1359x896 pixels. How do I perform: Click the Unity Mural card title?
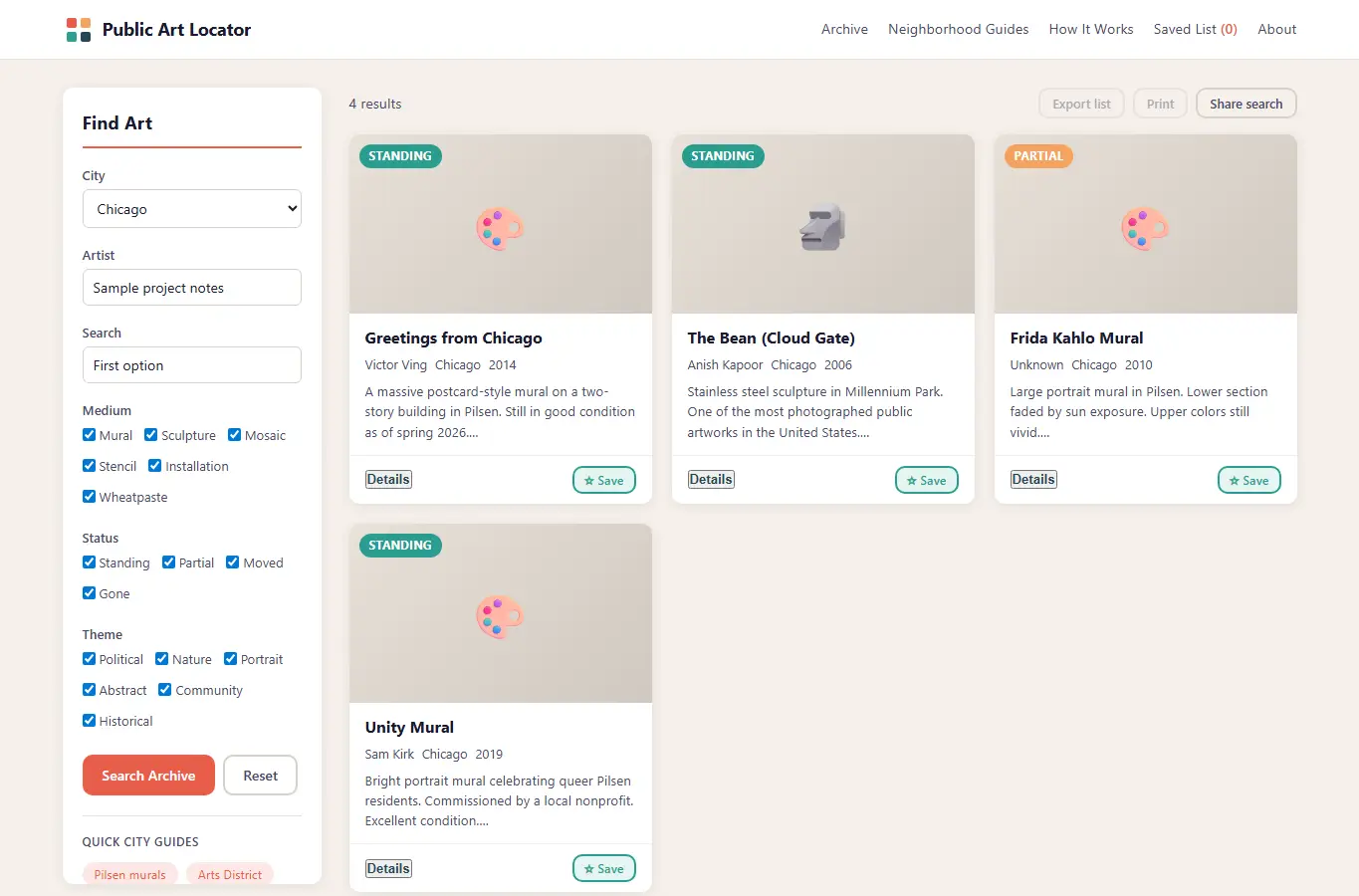409,728
